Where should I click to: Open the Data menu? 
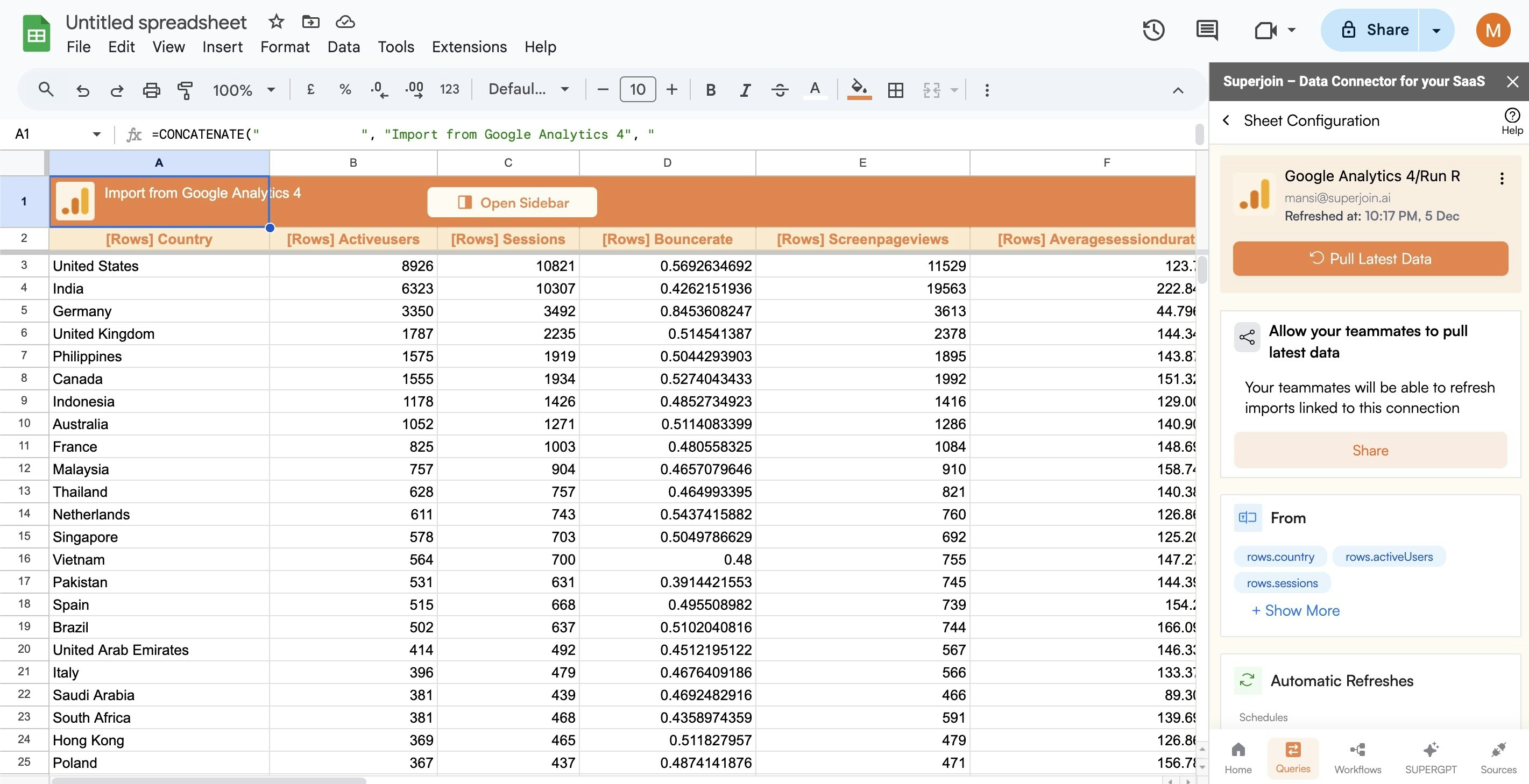(x=343, y=47)
